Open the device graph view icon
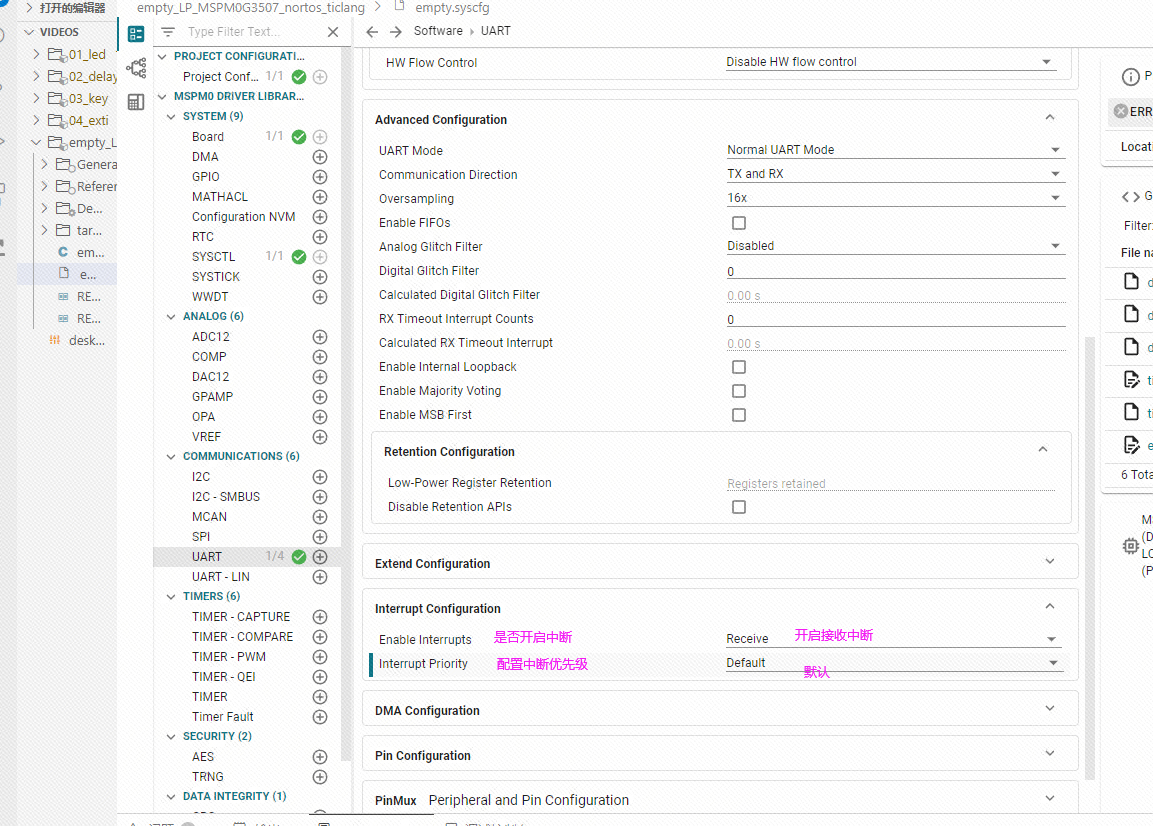 click(136, 68)
